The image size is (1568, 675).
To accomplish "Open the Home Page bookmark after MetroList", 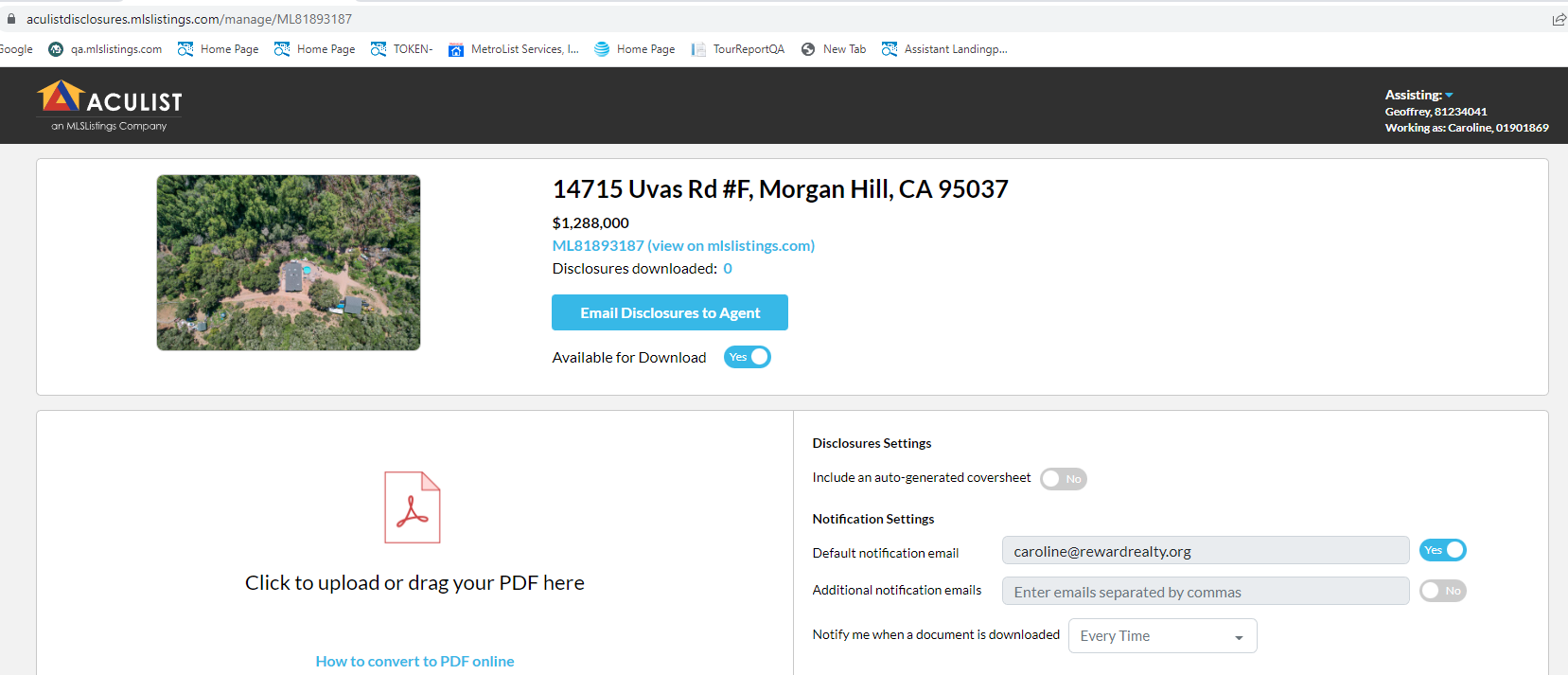I will [635, 49].
